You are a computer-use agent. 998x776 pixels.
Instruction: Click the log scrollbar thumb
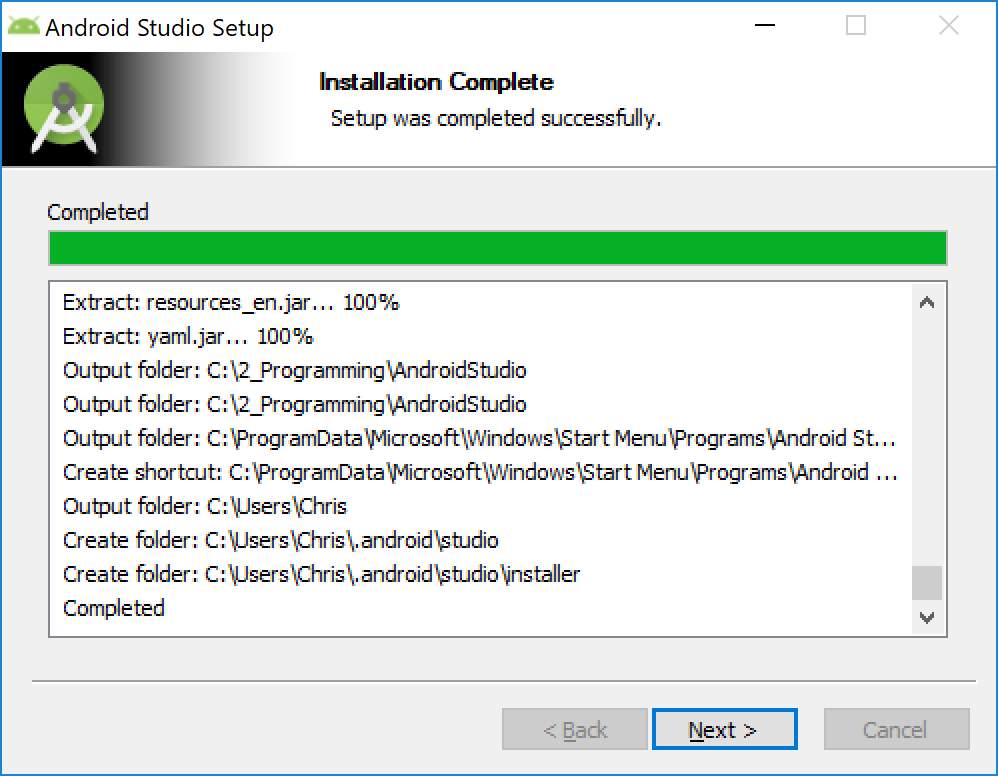[x=927, y=582]
